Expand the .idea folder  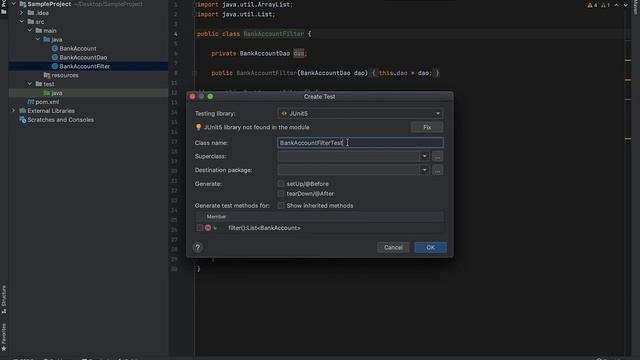(22, 13)
